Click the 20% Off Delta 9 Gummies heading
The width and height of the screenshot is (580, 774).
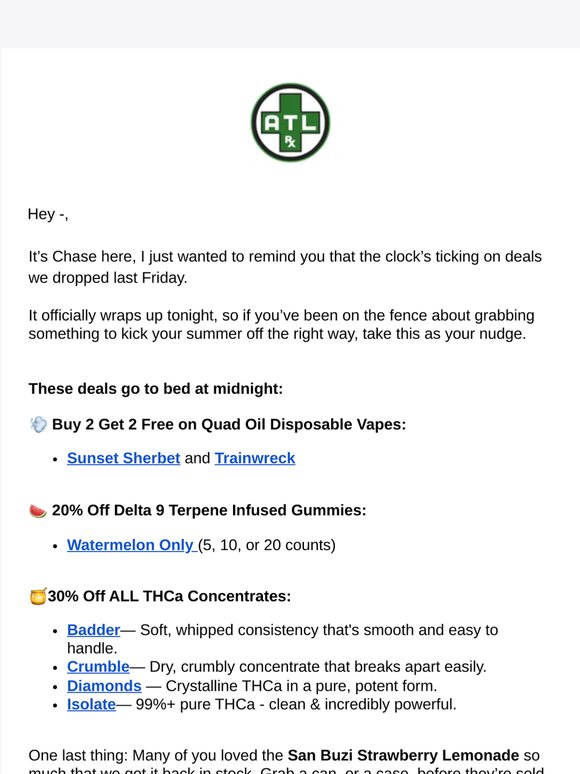[x=209, y=510]
